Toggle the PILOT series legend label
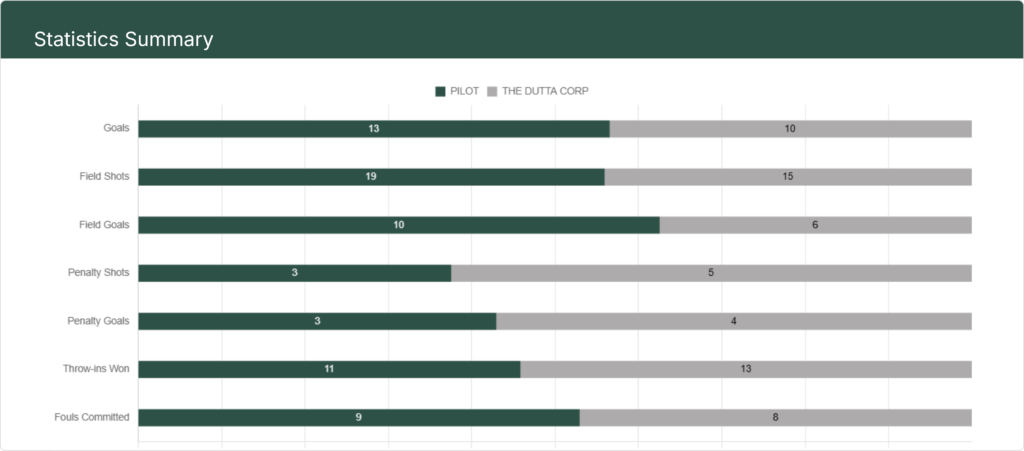Image resolution: width=1024 pixels, height=451 pixels. pyautogui.click(x=465, y=91)
